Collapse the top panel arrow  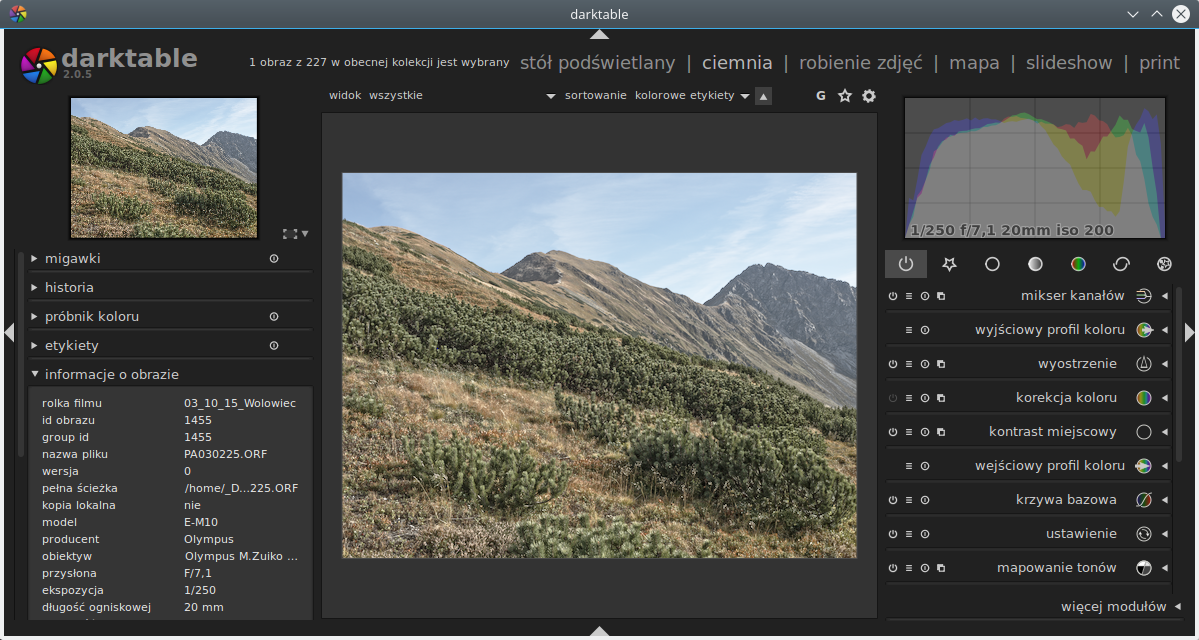tap(600, 34)
